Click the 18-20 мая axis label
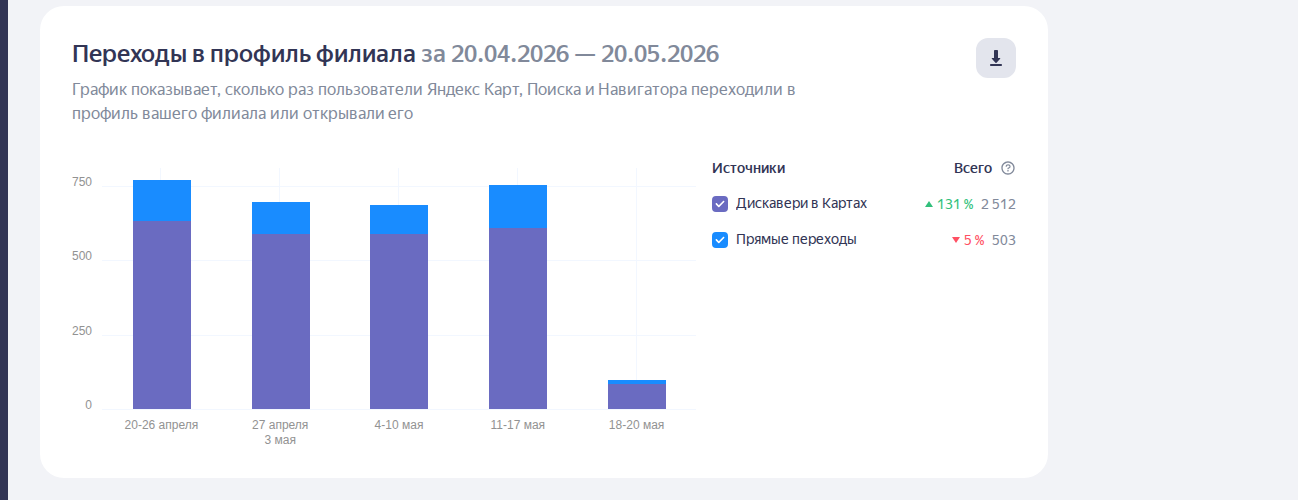This screenshot has width=1298, height=500. 637,425
